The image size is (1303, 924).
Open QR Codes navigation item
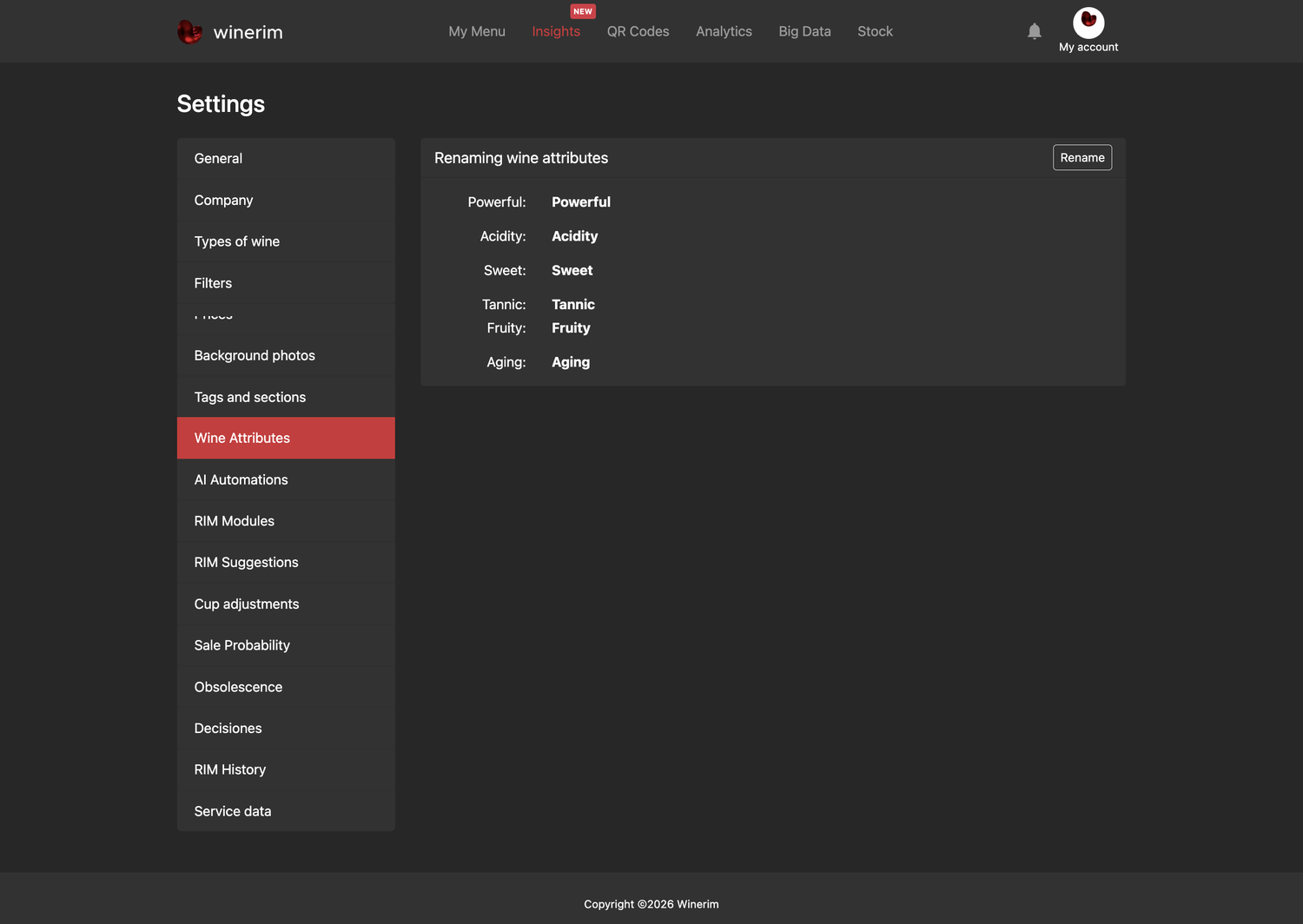coord(638,31)
